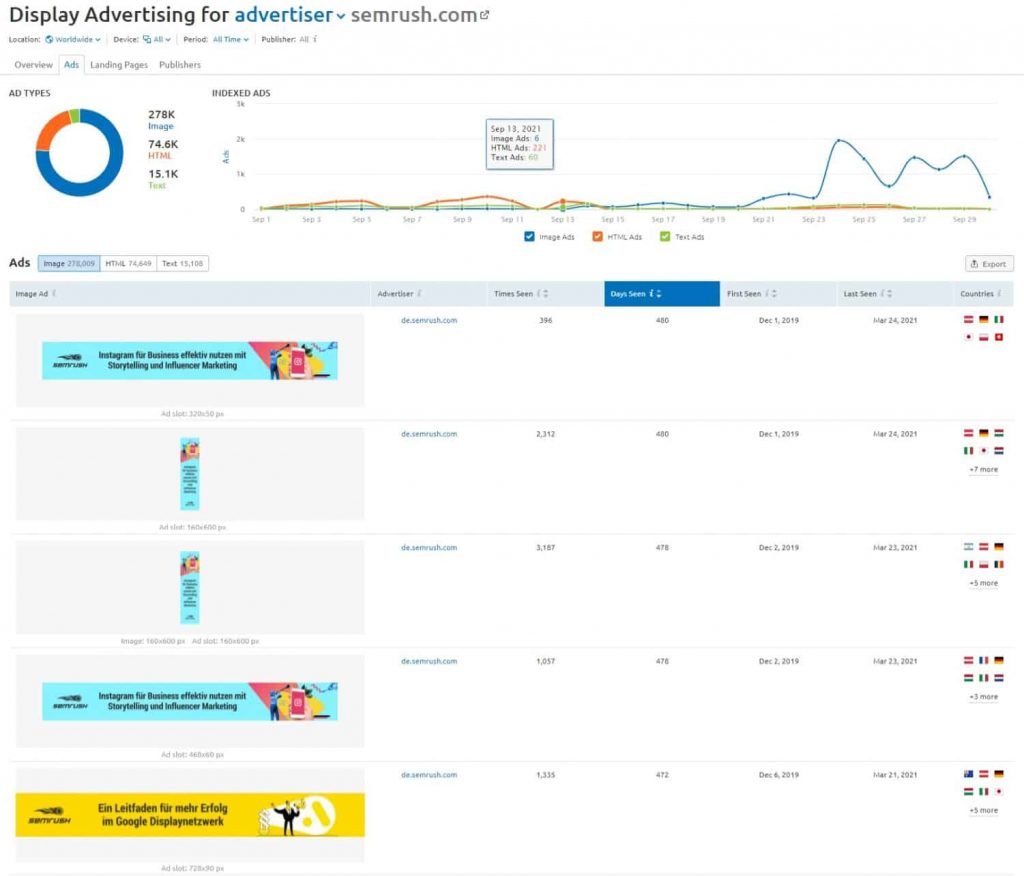
Task: Toggle the Text Ads chart checkbox
Action: (x=664, y=237)
